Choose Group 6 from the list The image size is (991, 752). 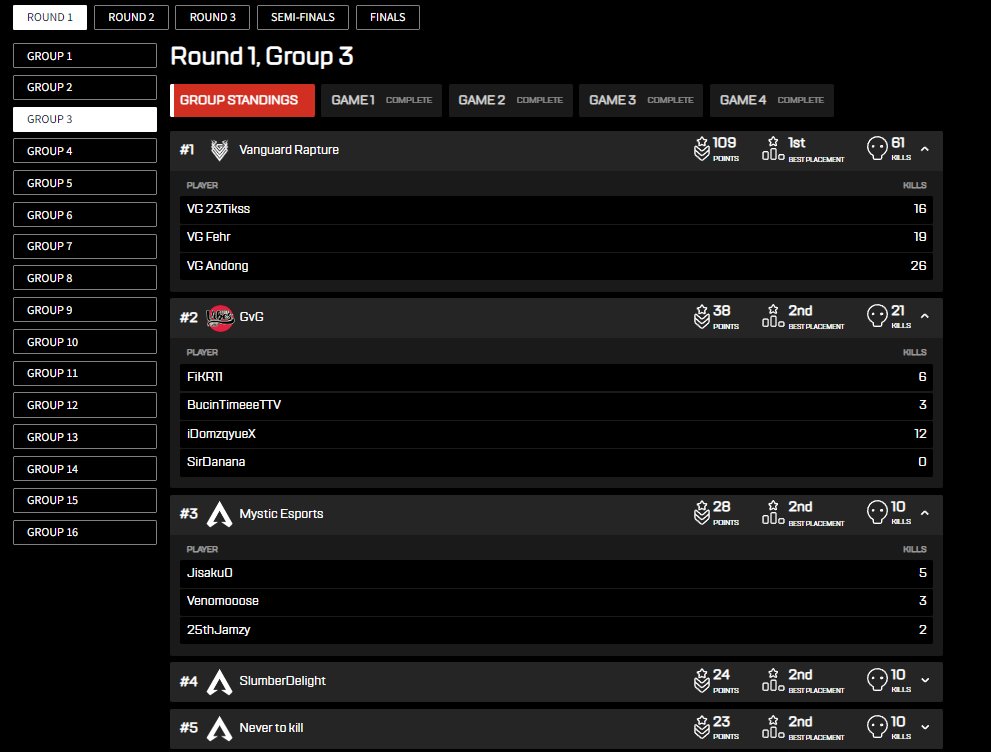click(x=85, y=215)
